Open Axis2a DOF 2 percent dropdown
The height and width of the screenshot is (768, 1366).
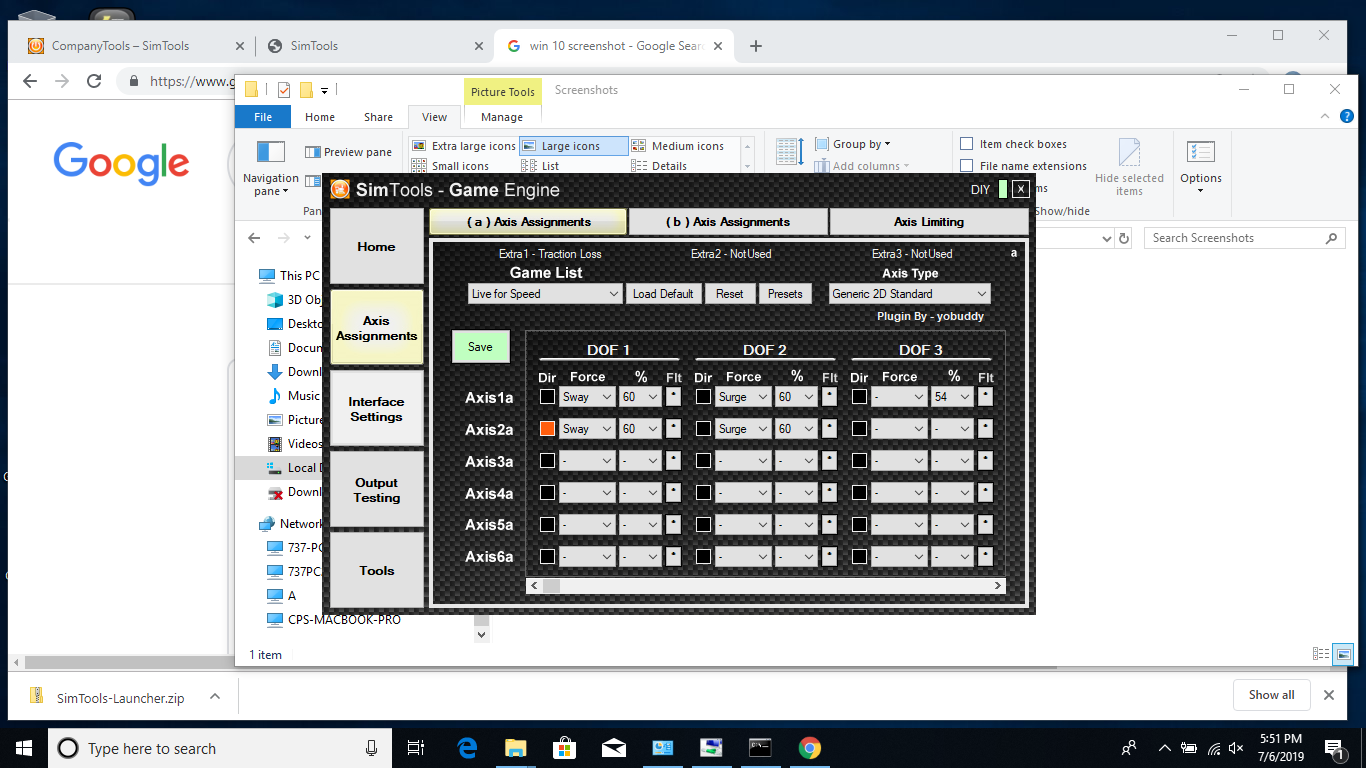coord(796,429)
